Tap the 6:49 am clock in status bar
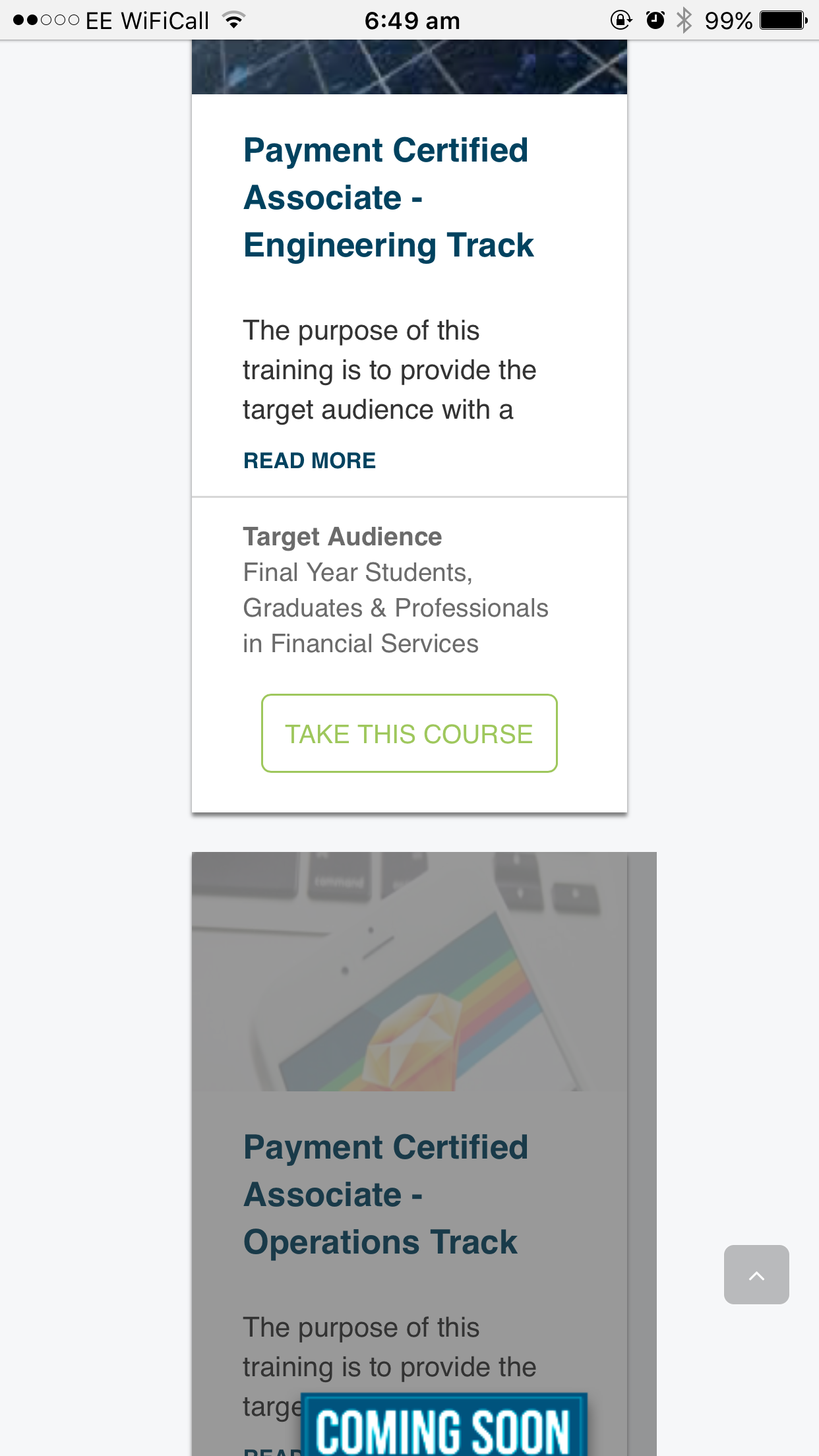The height and width of the screenshot is (1456, 819). (412, 20)
